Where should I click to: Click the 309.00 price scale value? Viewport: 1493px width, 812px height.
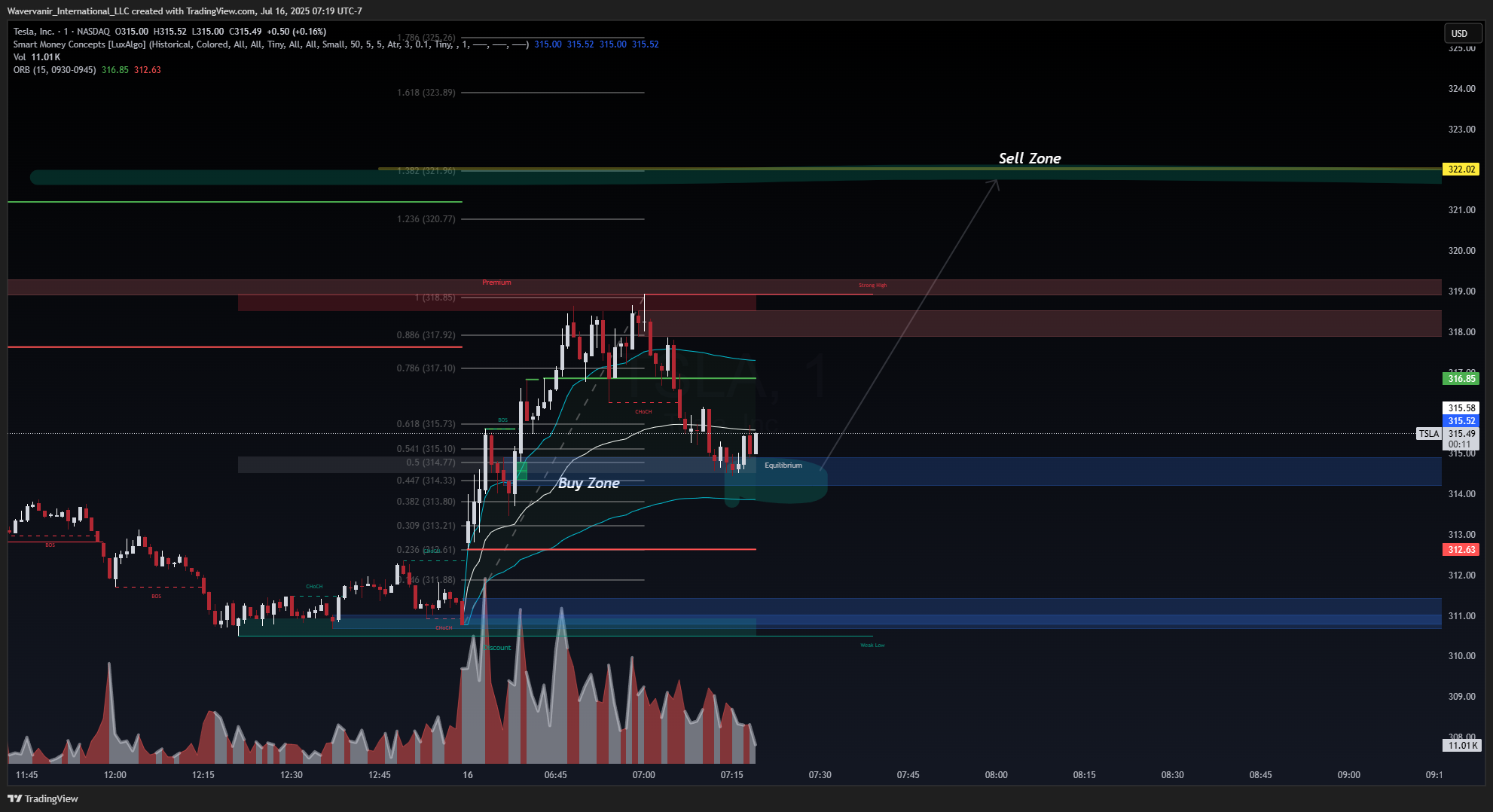coord(1462,697)
